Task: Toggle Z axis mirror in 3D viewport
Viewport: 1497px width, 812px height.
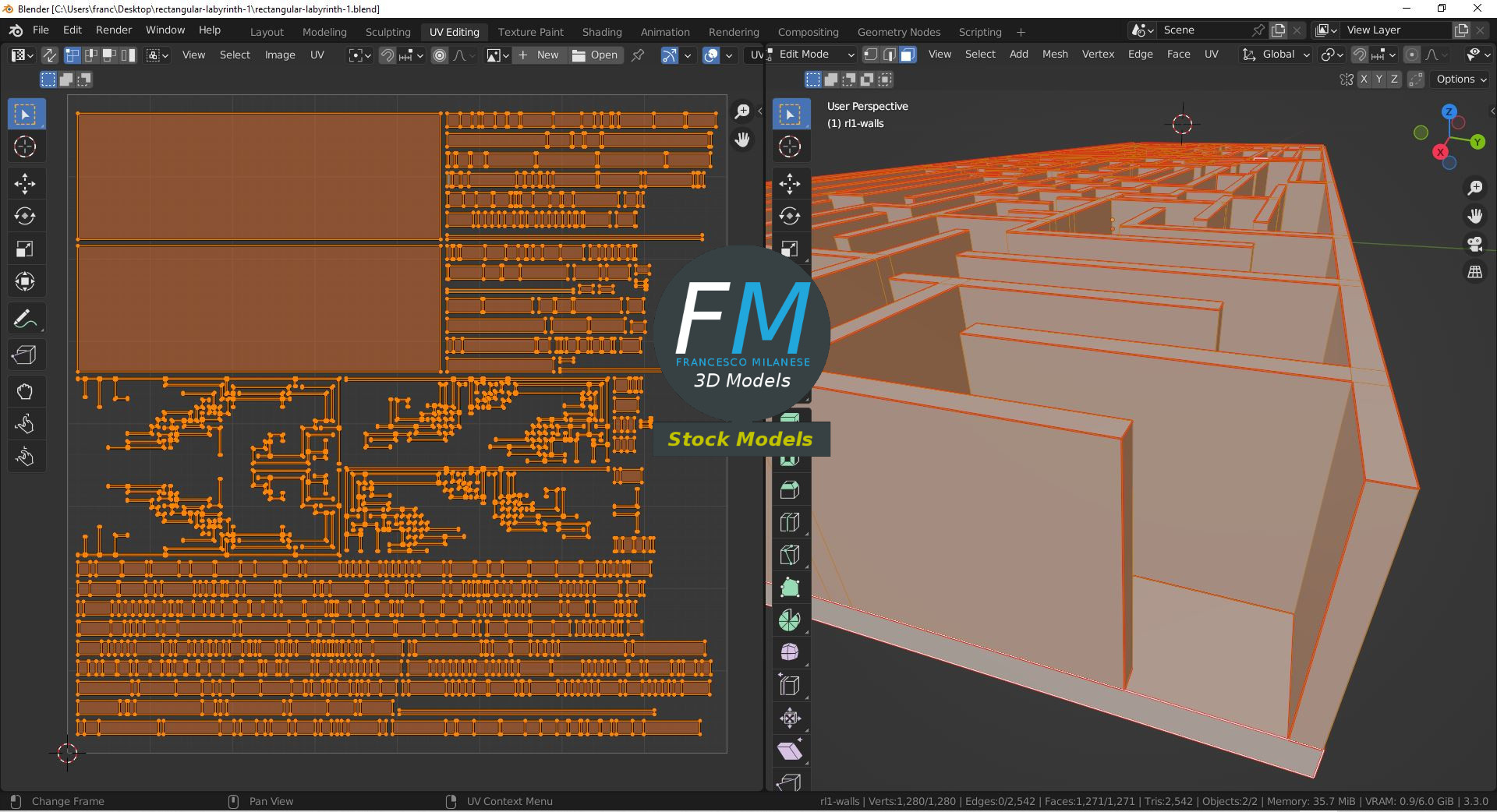Action: (x=1394, y=79)
